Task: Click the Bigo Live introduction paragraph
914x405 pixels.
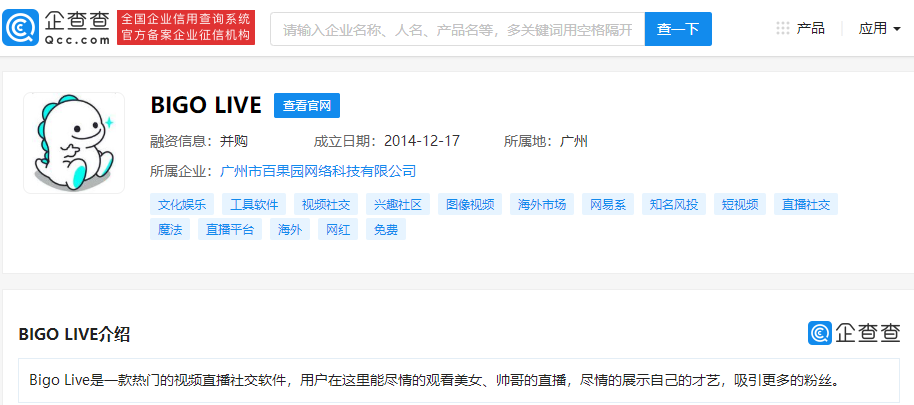Action: tap(435, 381)
